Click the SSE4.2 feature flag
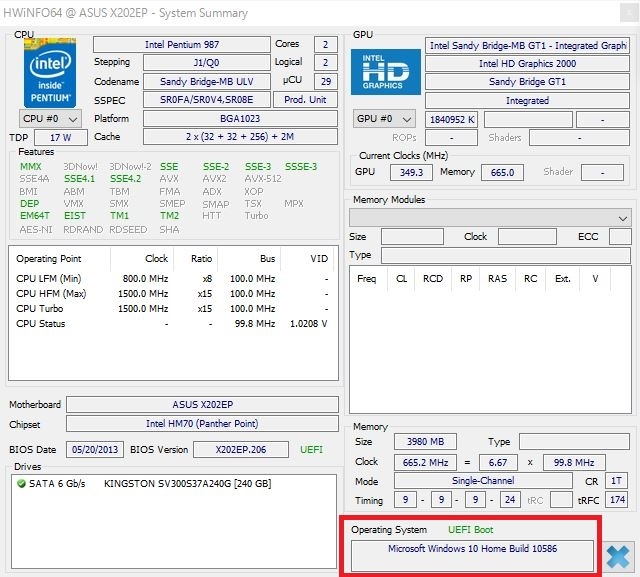The height and width of the screenshot is (577, 640). [x=126, y=179]
